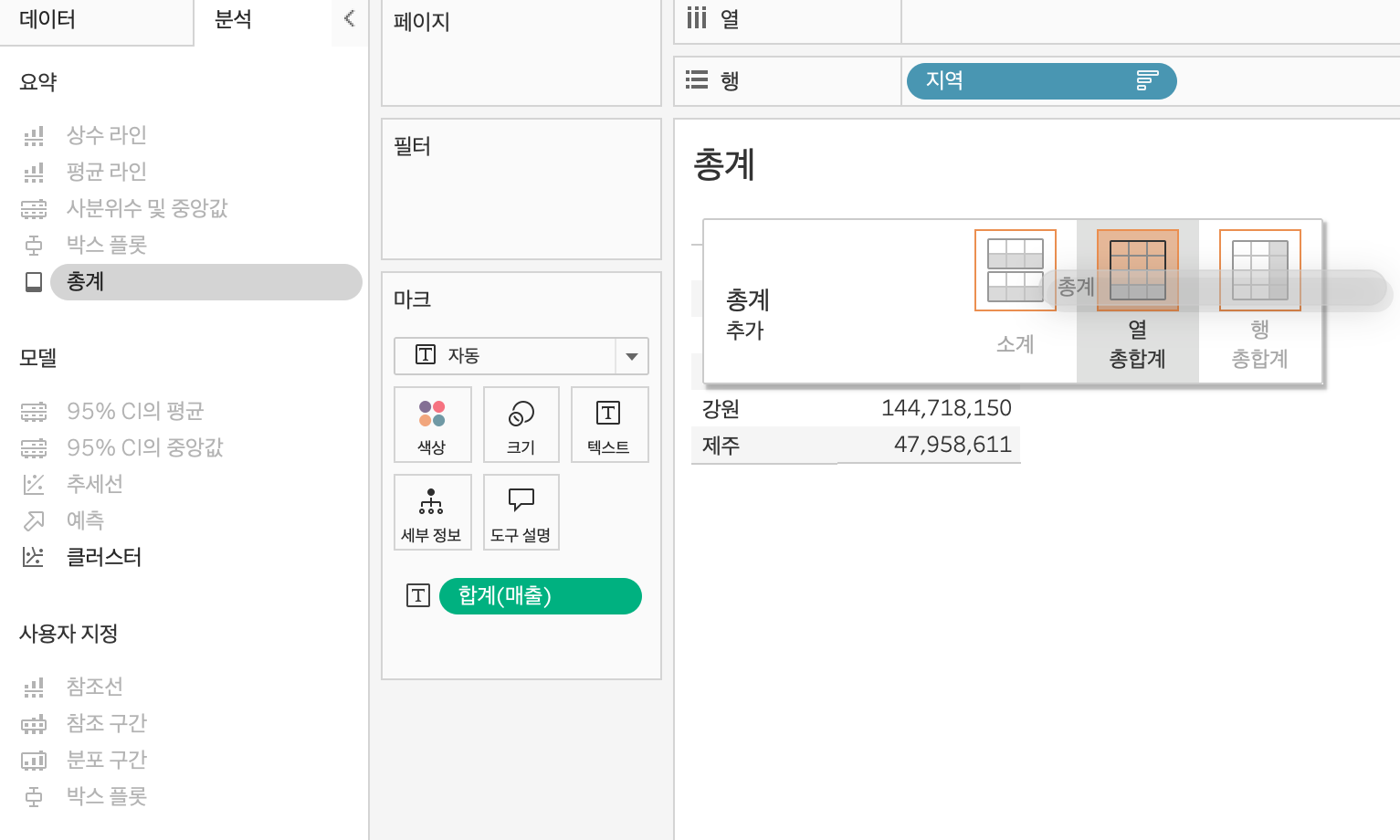Screen dimensions: 1400x840
Task: Select the 사분위수 및 중앙값 icon
Action: pyautogui.click(x=34, y=209)
